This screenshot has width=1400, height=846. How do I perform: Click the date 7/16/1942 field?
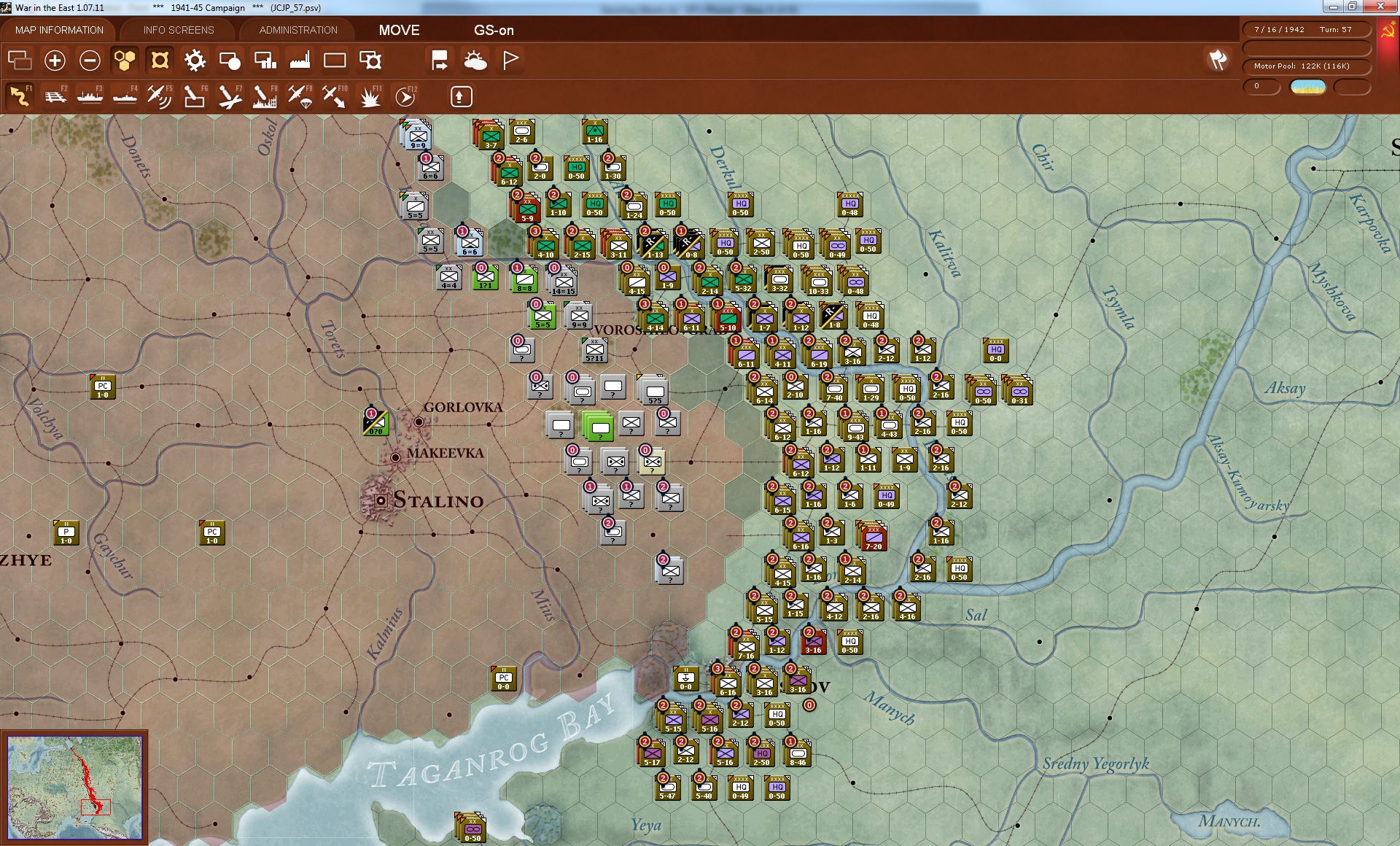(1279, 30)
